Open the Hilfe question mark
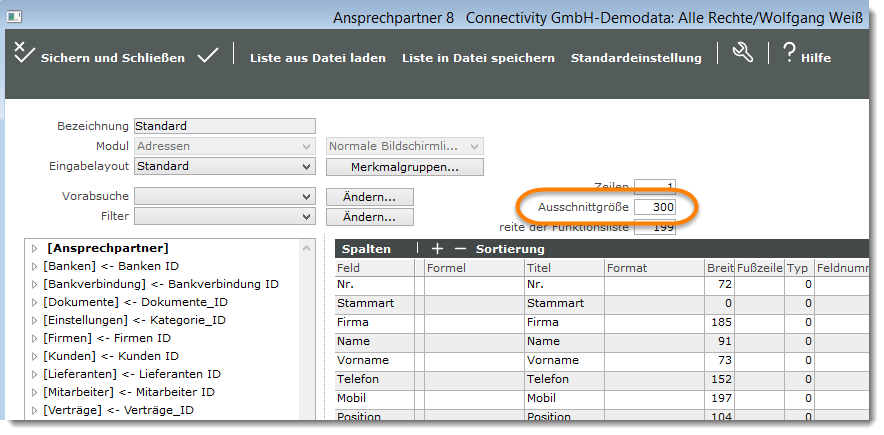This screenshot has width=884, height=435. (x=789, y=55)
